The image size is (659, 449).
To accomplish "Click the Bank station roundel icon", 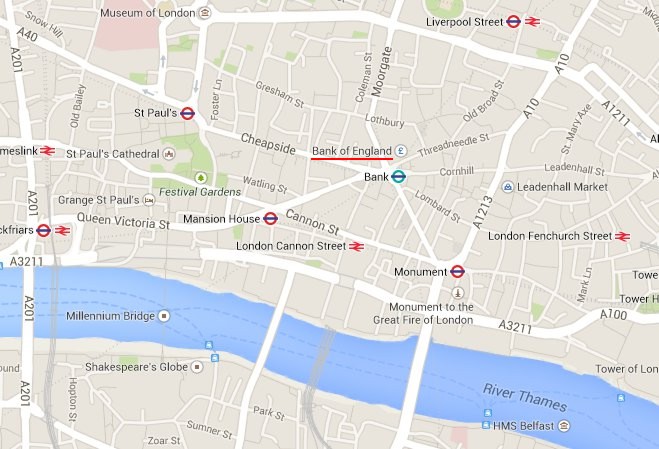I will [x=398, y=177].
